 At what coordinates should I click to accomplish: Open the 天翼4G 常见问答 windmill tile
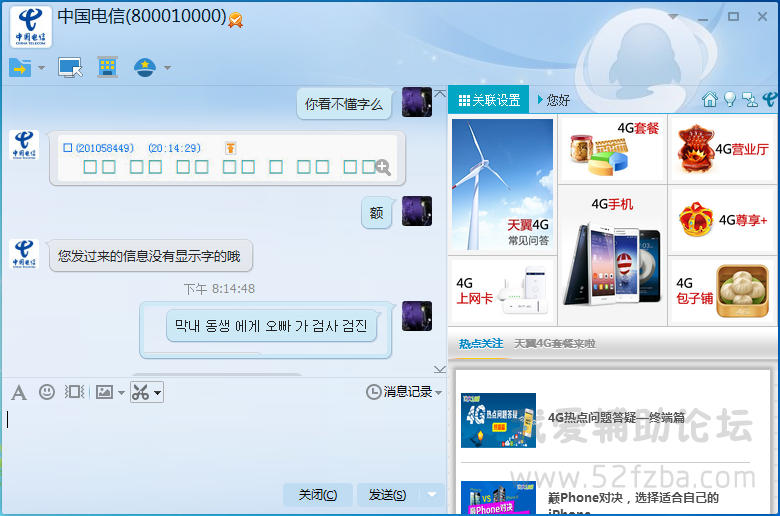502,185
